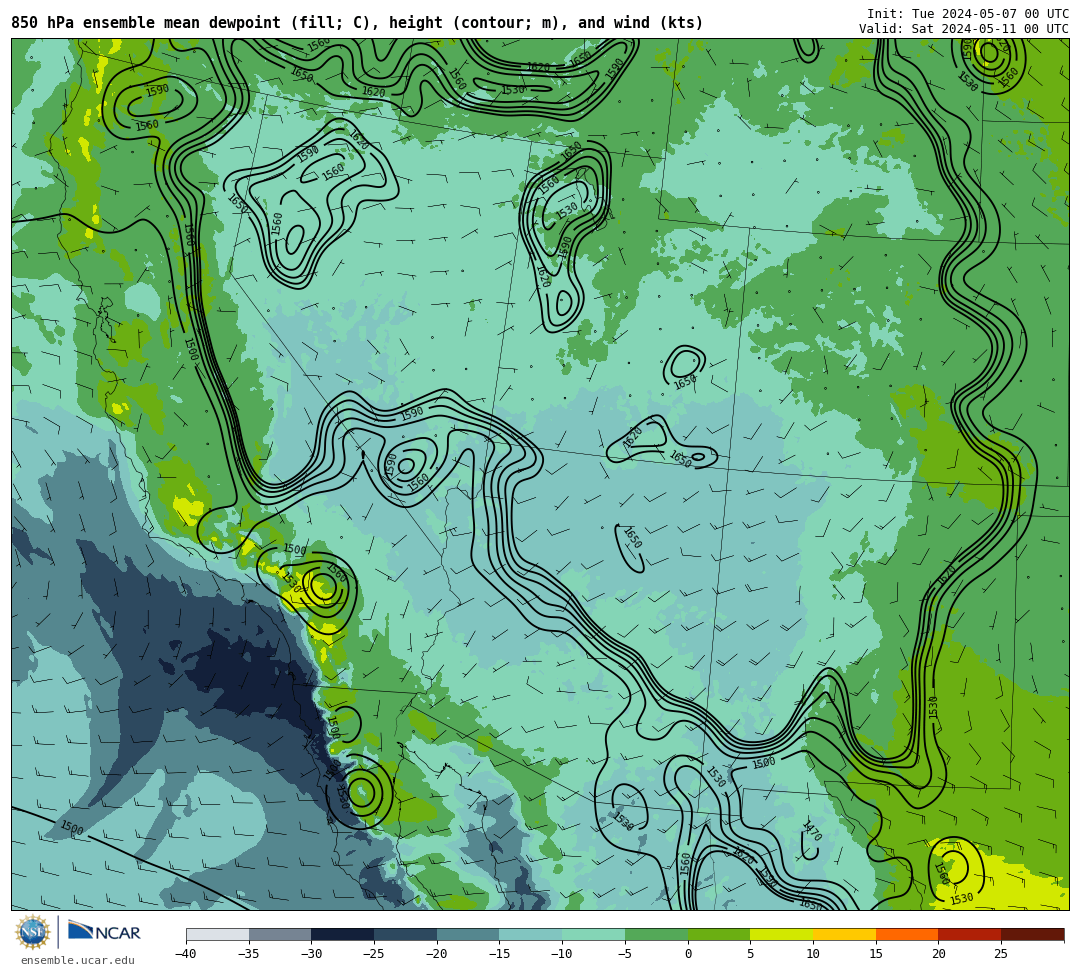Click the −25 colorbar tick label
Screen dimensions: 1080x973
click(x=374, y=954)
